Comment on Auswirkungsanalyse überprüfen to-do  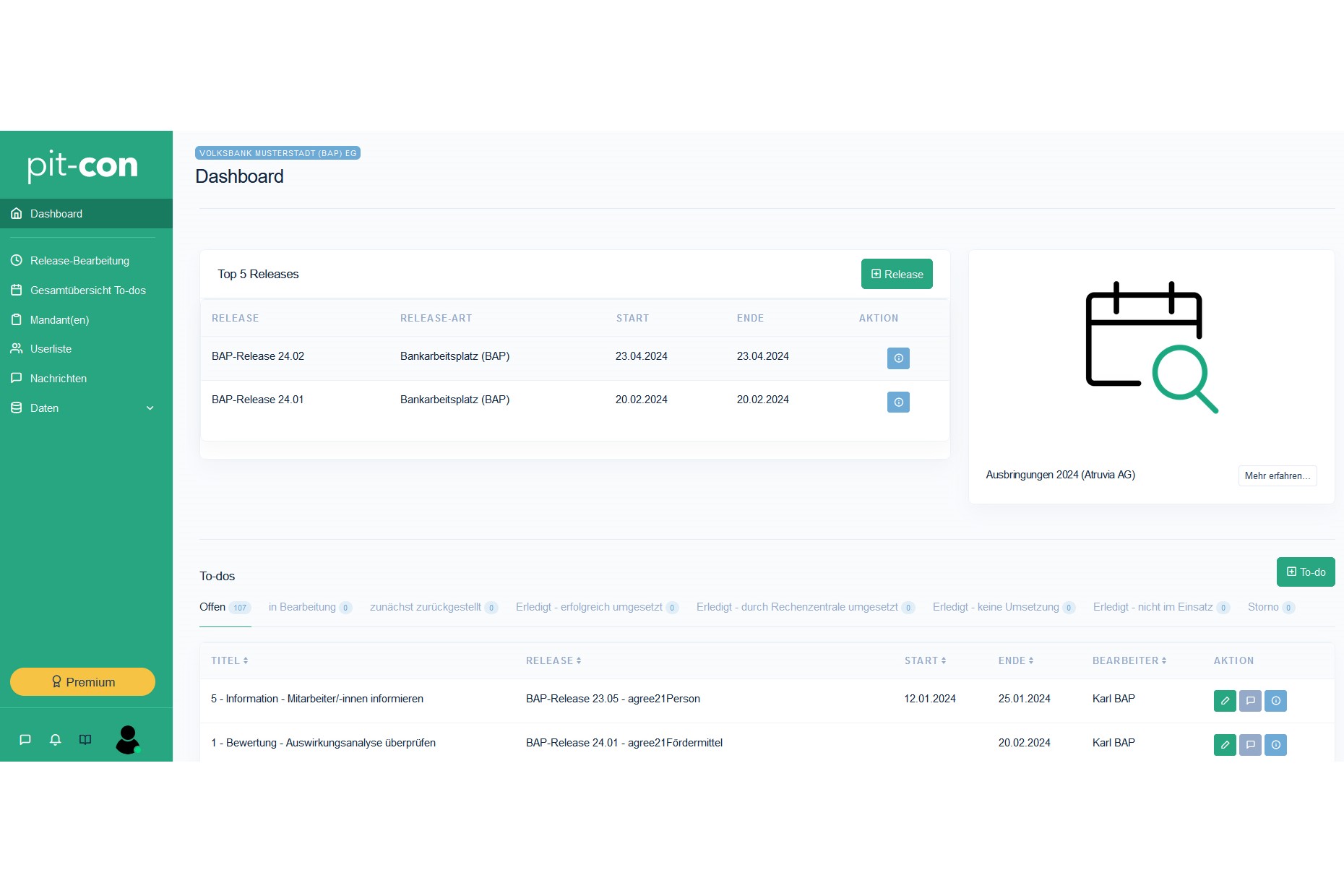(x=1250, y=744)
